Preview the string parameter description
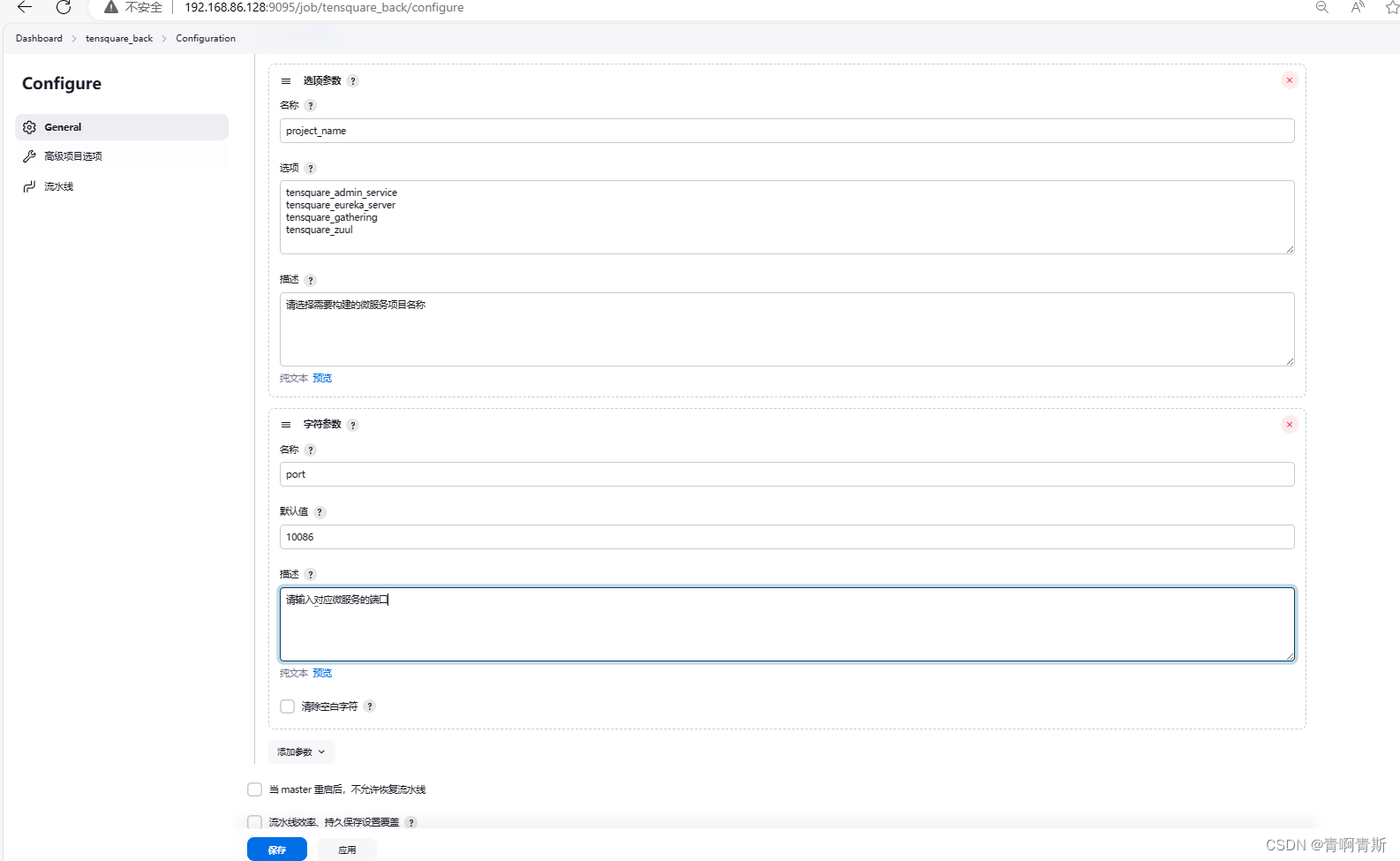Viewport: 1400px width, 861px height. coord(322,673)
